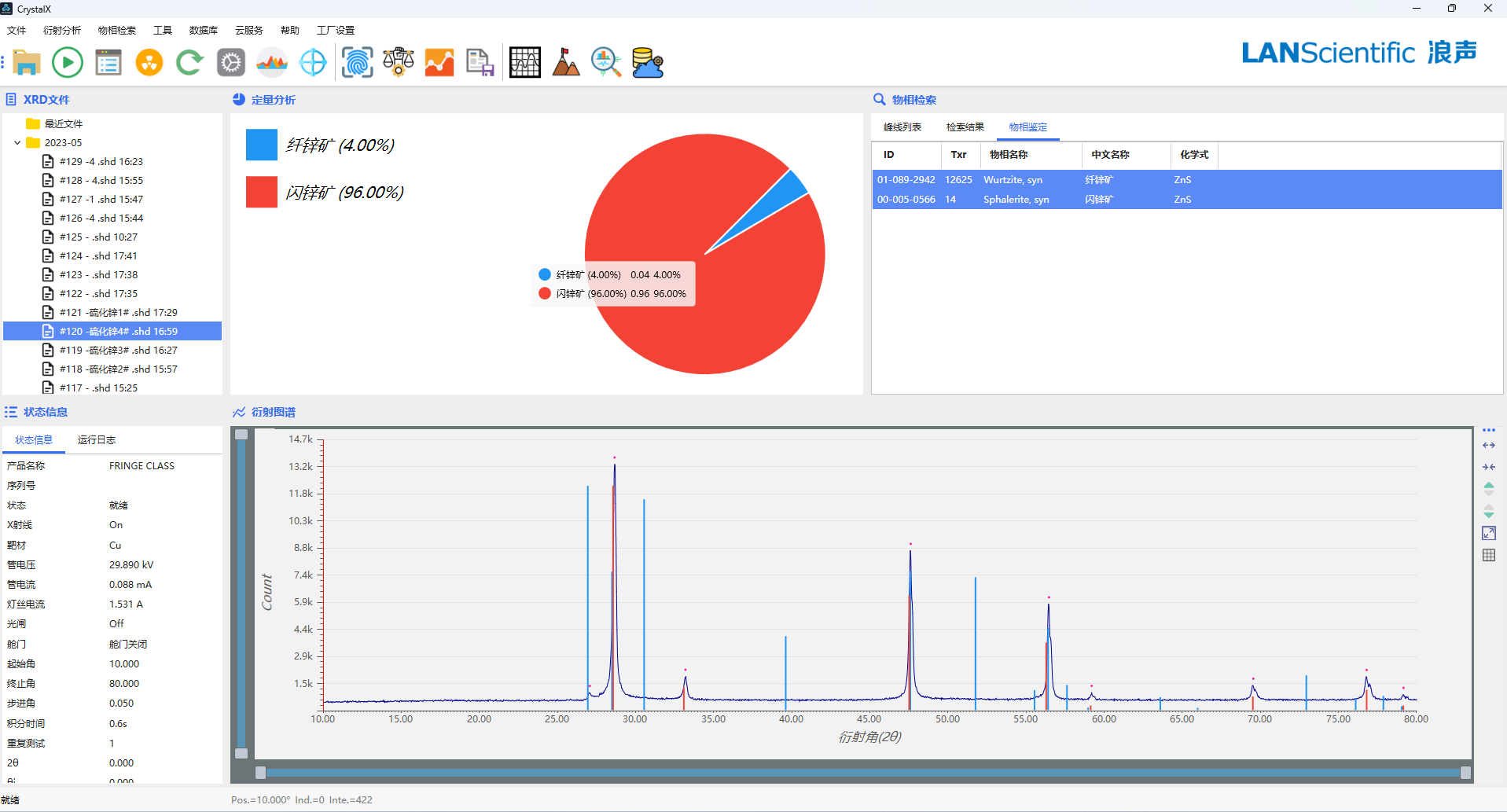Image resolution: width=1507 pixels, height=812 pixels.
Task: Click the horizontal range slider under chart
Action: (x=862, y=773)
